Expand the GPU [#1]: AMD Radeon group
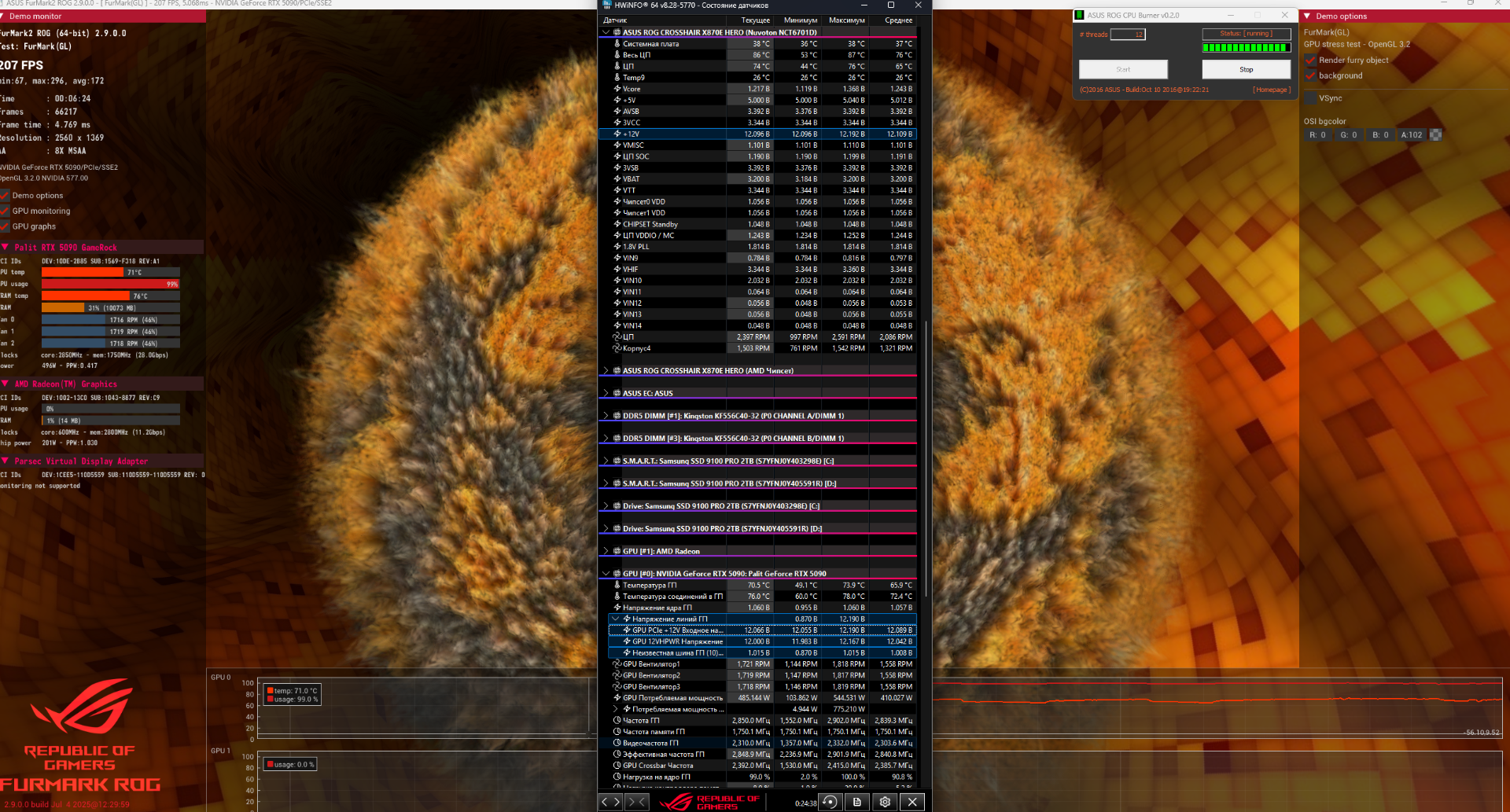1510x812 pixels. 606,551
